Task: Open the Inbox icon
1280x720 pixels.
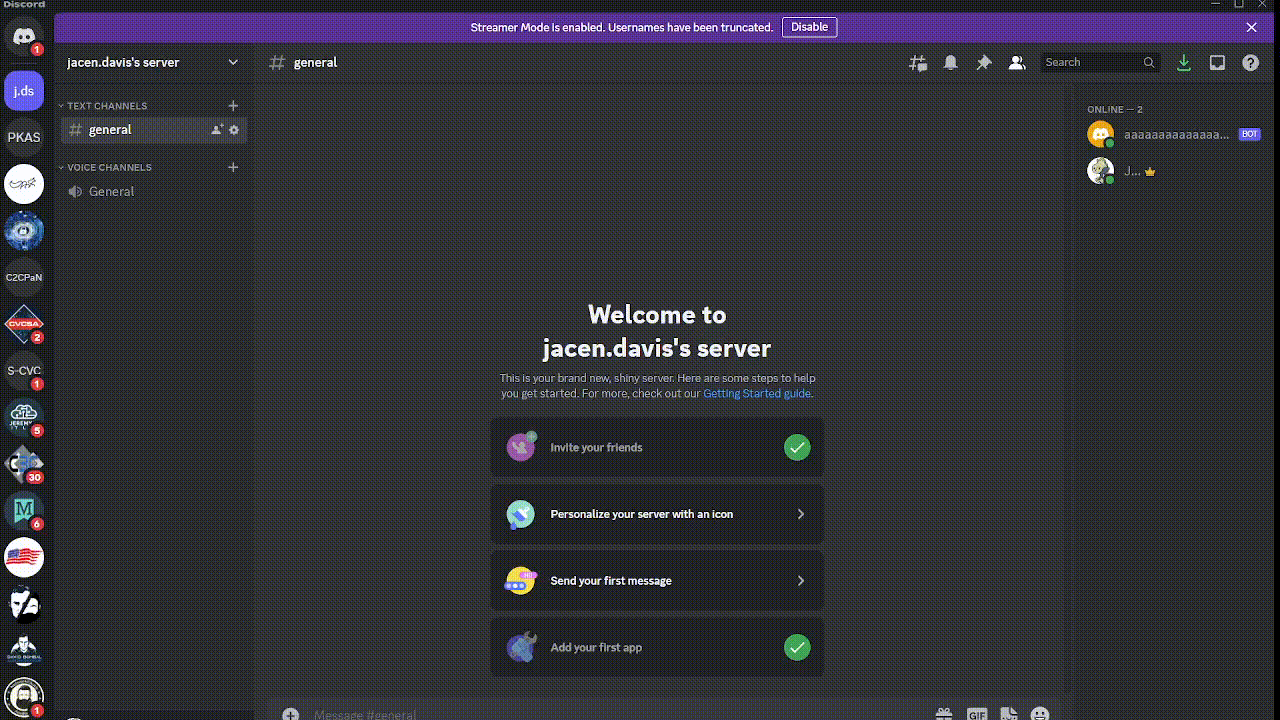Action: (x=1217, y=63)
